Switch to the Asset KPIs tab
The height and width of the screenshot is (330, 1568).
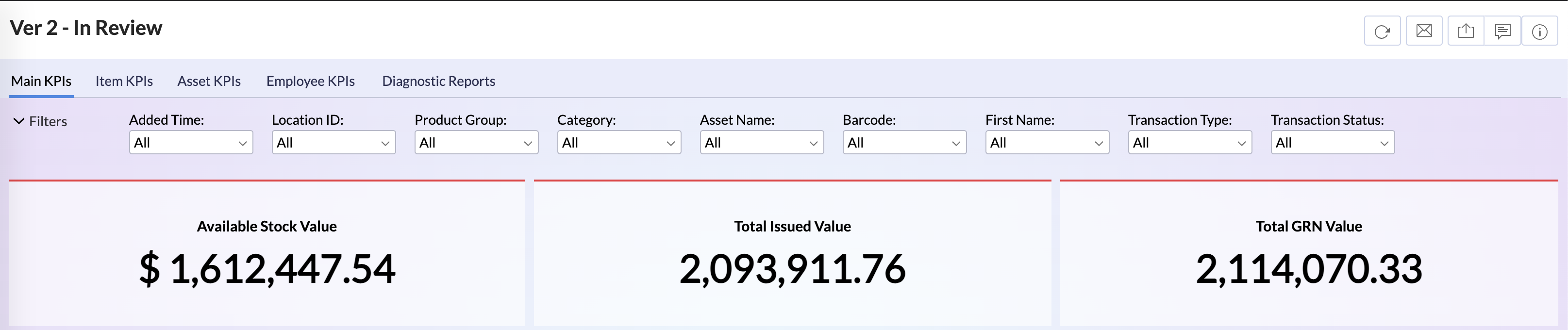click(x=209, y=81)
